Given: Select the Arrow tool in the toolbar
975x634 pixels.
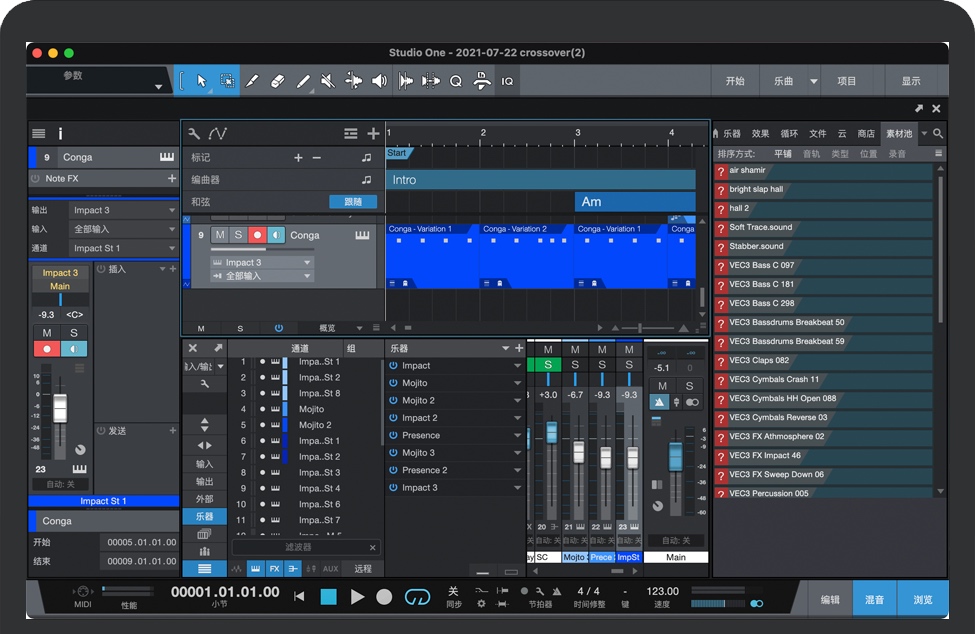Looking at the screenshot, I should pos(202,81).
